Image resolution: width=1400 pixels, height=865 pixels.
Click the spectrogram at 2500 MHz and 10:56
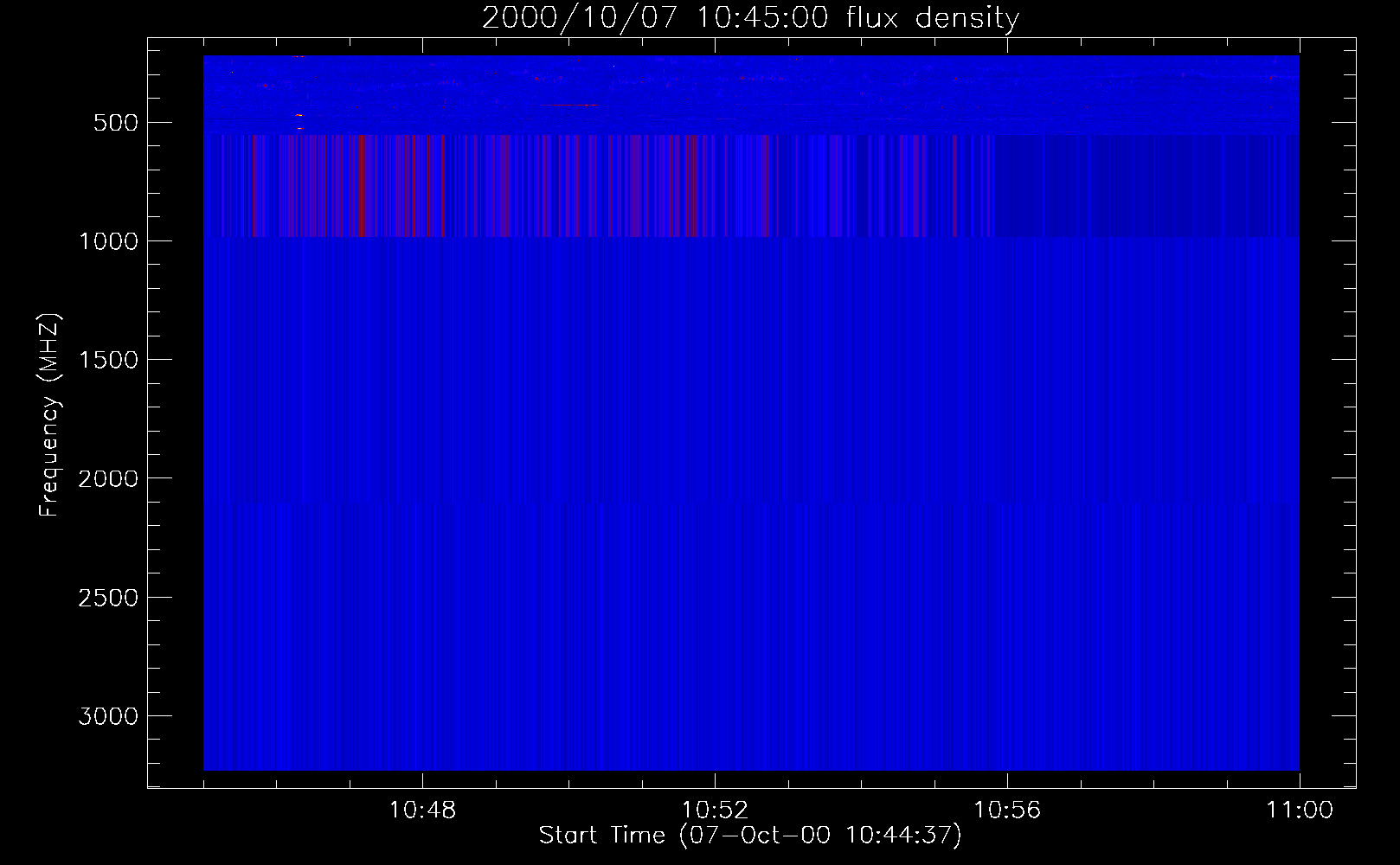[1007, 597]
